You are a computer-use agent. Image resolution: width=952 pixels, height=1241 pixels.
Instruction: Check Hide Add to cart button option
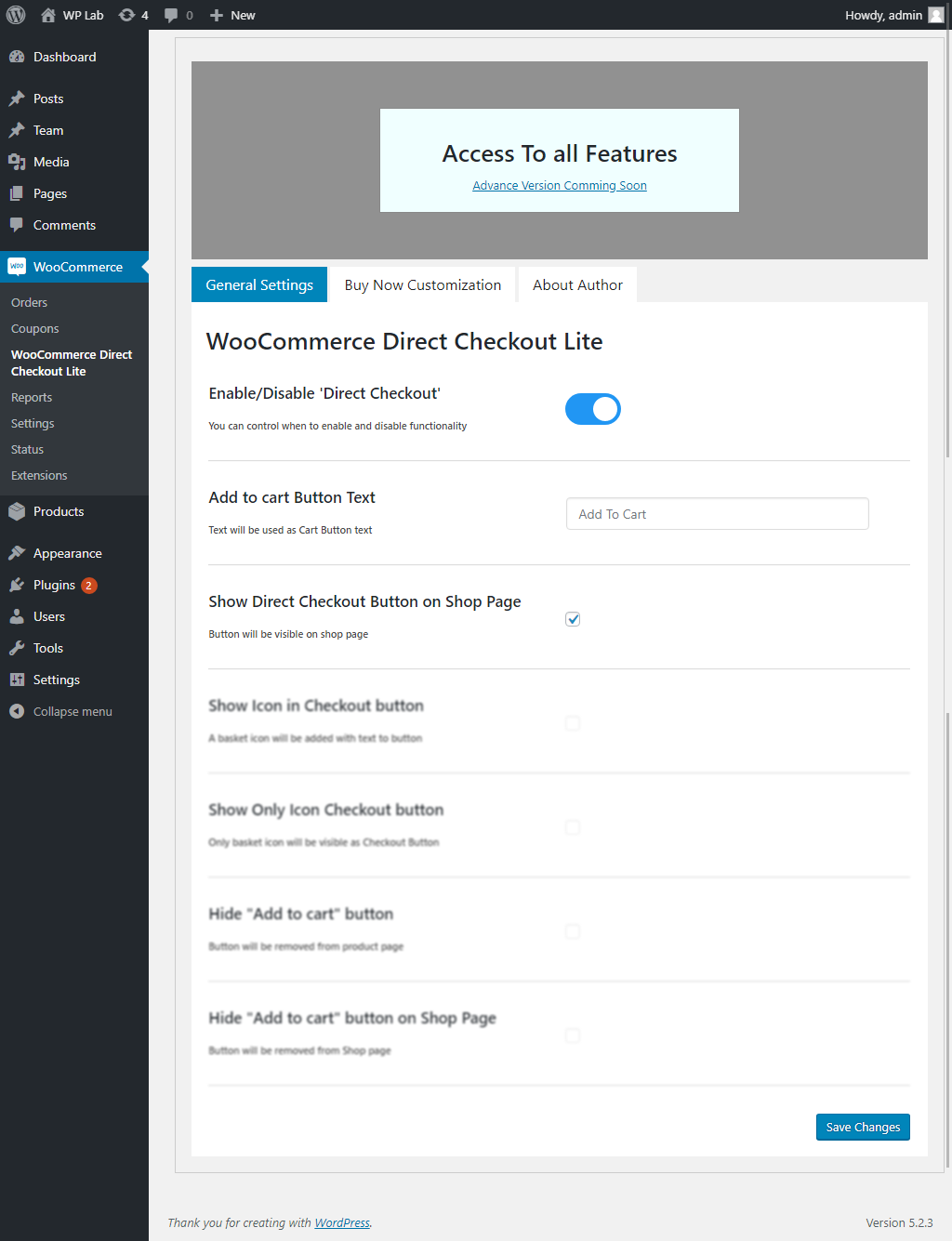(x=573, y=931)
